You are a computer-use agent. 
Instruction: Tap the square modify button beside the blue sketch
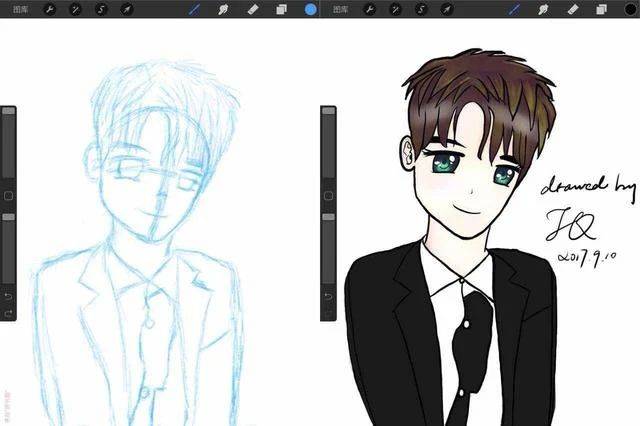click(x=9, y=196)
